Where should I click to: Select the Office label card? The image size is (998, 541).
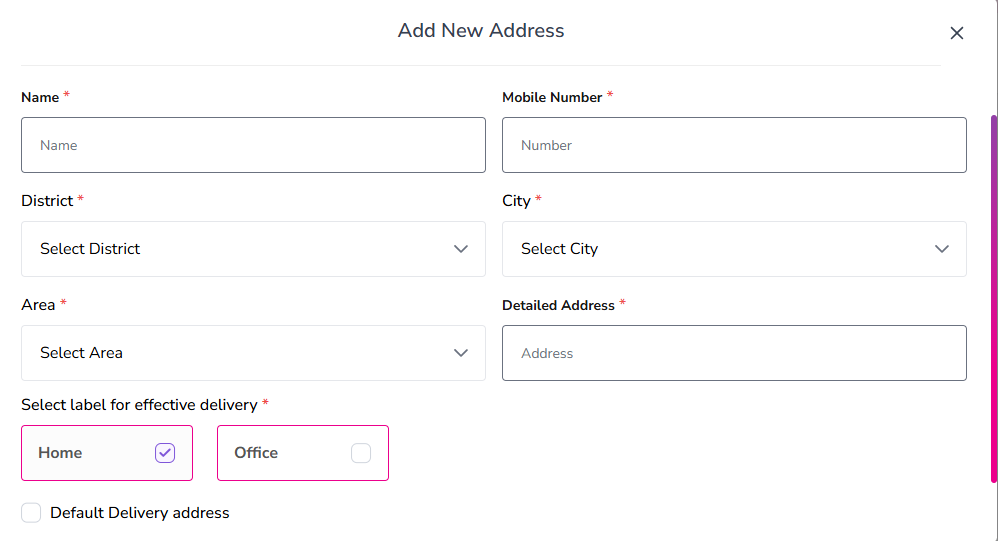pos(303,453)
